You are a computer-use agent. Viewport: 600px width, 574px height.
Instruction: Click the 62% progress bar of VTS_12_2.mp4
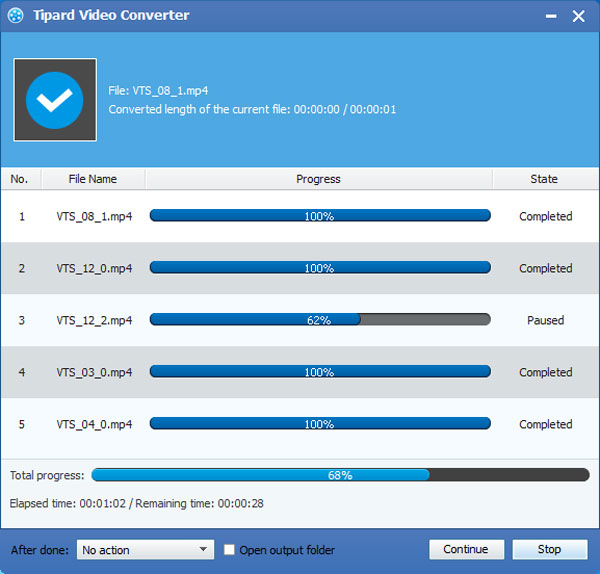[x=320, y=320]
